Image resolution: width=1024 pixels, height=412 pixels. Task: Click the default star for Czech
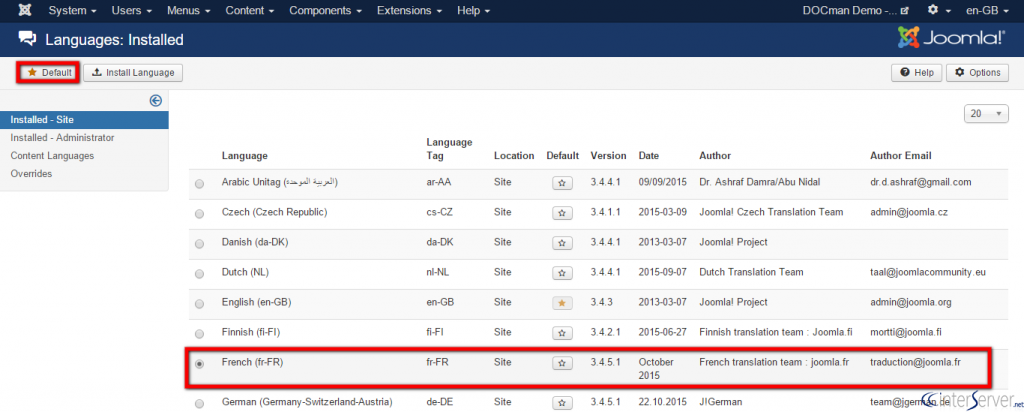point(562,213)
